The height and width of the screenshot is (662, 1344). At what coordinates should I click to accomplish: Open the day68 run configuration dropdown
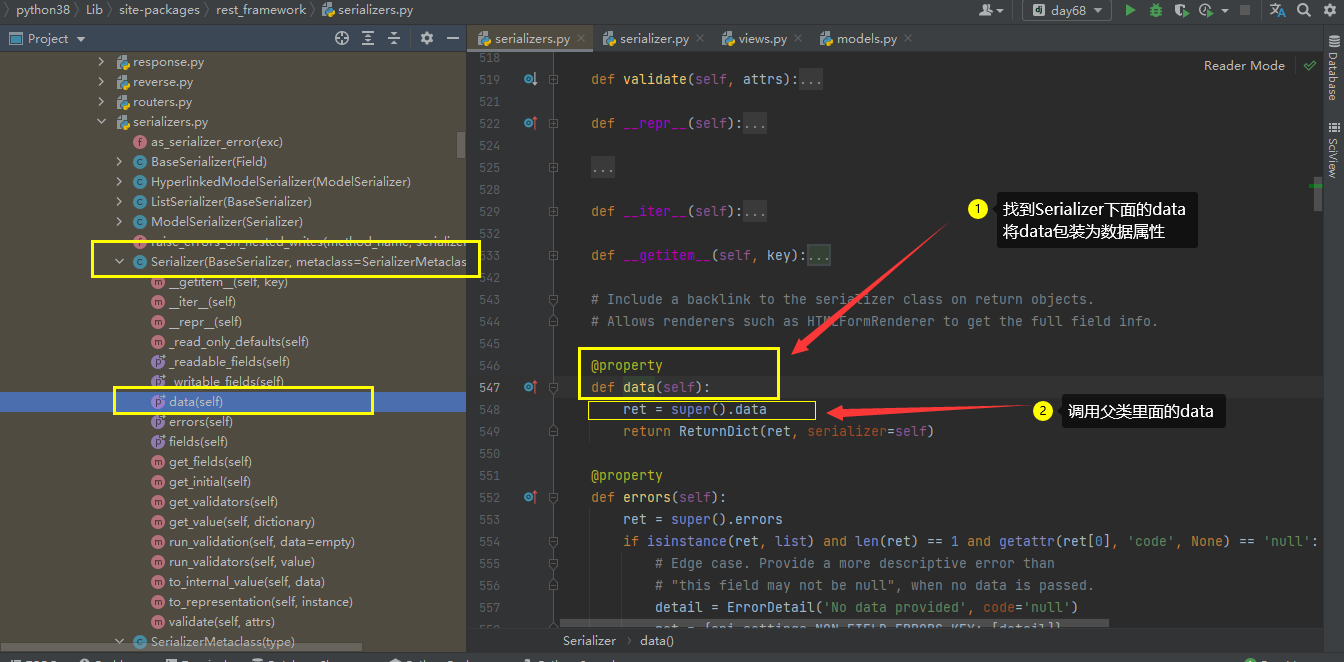tap(1067, 10)
